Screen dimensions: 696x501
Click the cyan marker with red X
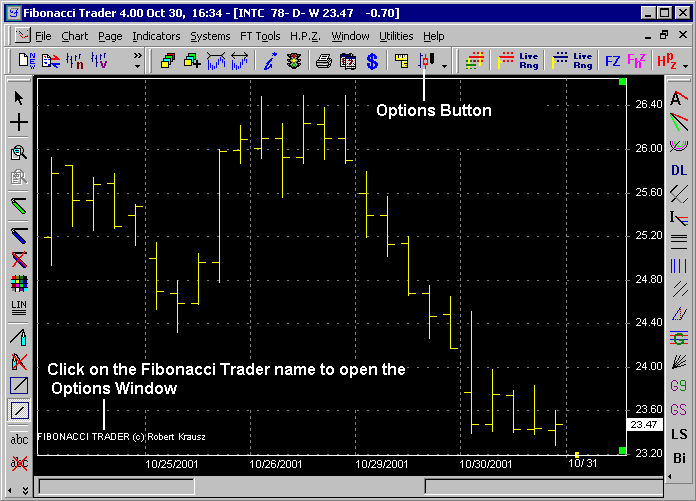19,362
